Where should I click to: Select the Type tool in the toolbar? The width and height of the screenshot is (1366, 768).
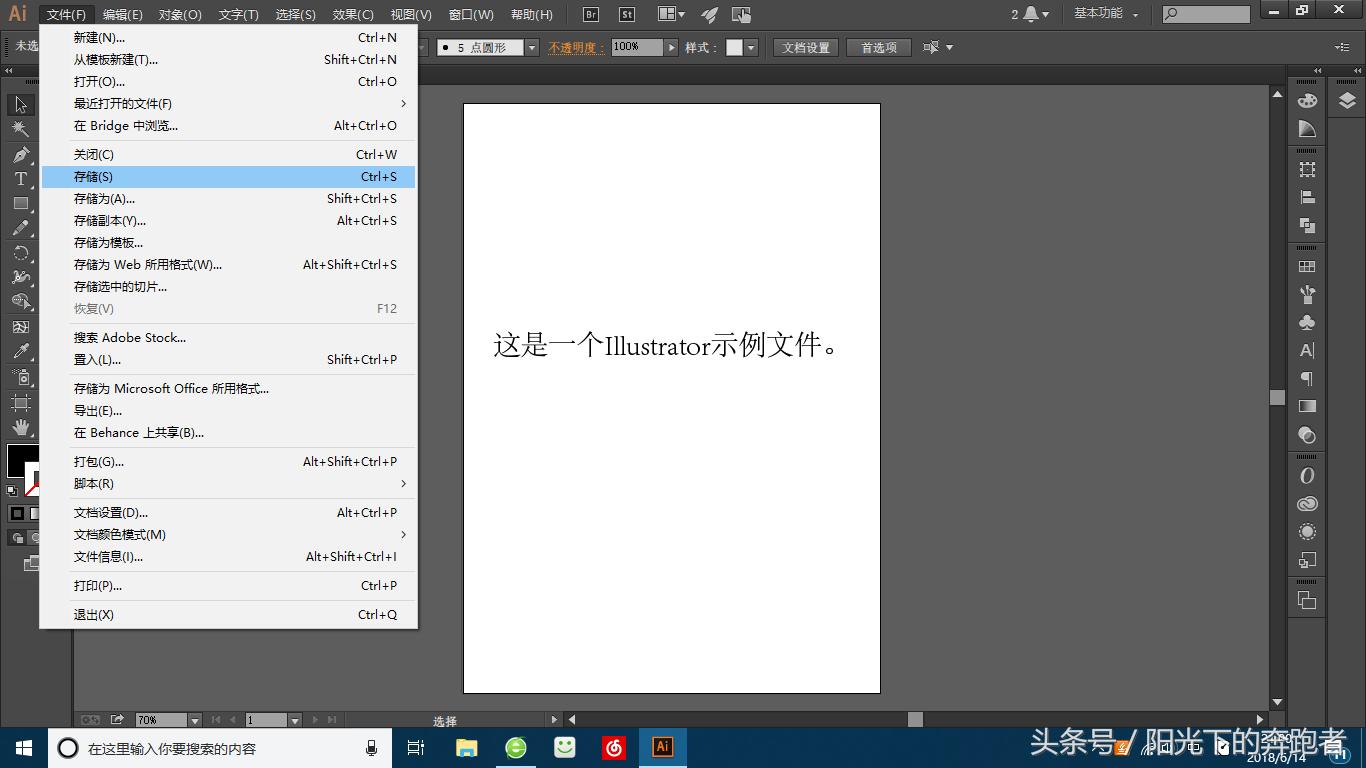coord(19,180)
